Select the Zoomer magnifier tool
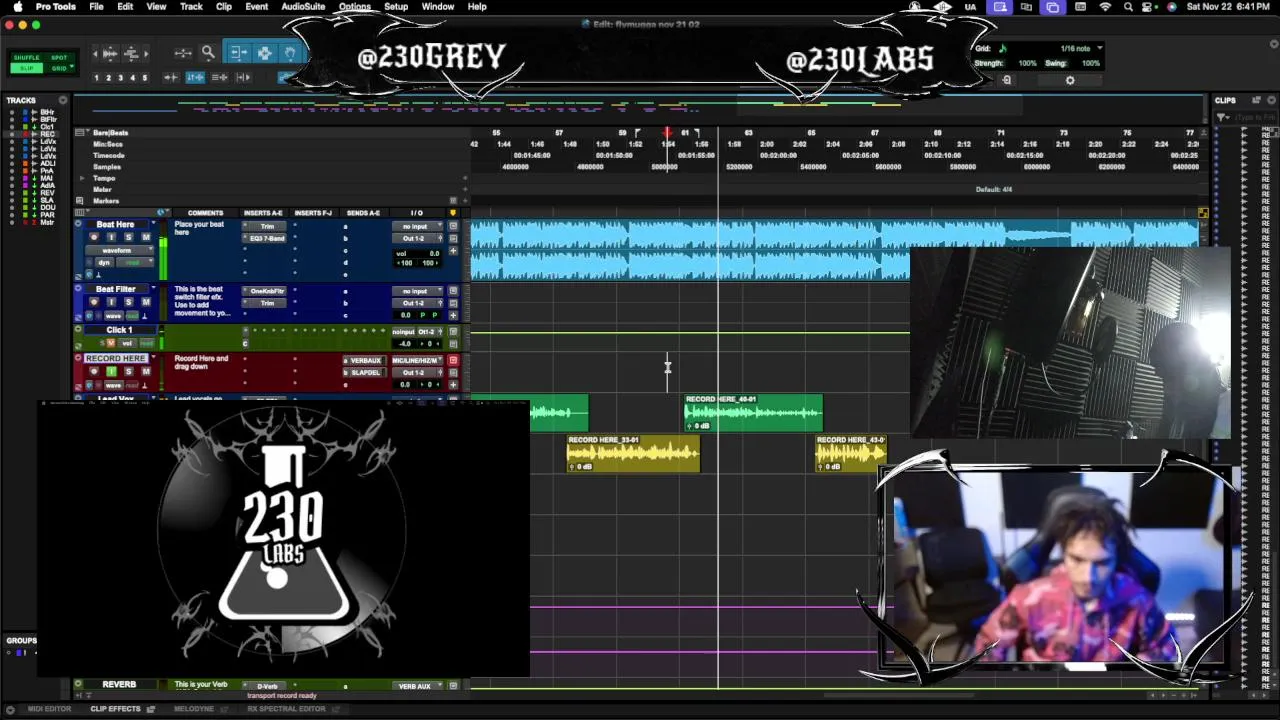Screen dimensions: 1280x720 pos(208,52)
